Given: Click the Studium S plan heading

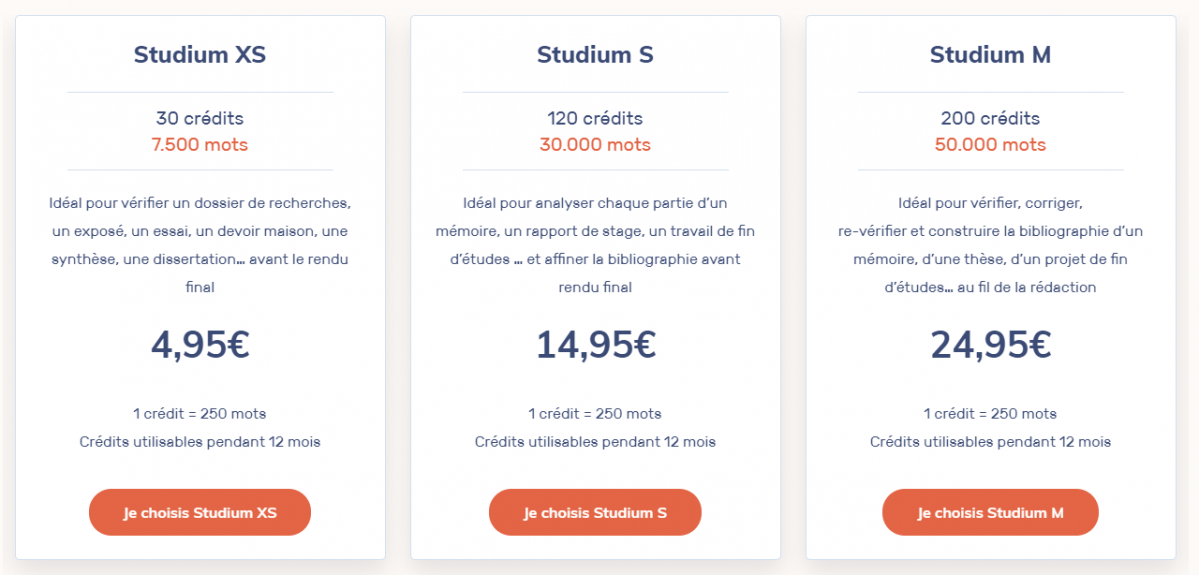Looking at the screenshot, I should point(595,54).
